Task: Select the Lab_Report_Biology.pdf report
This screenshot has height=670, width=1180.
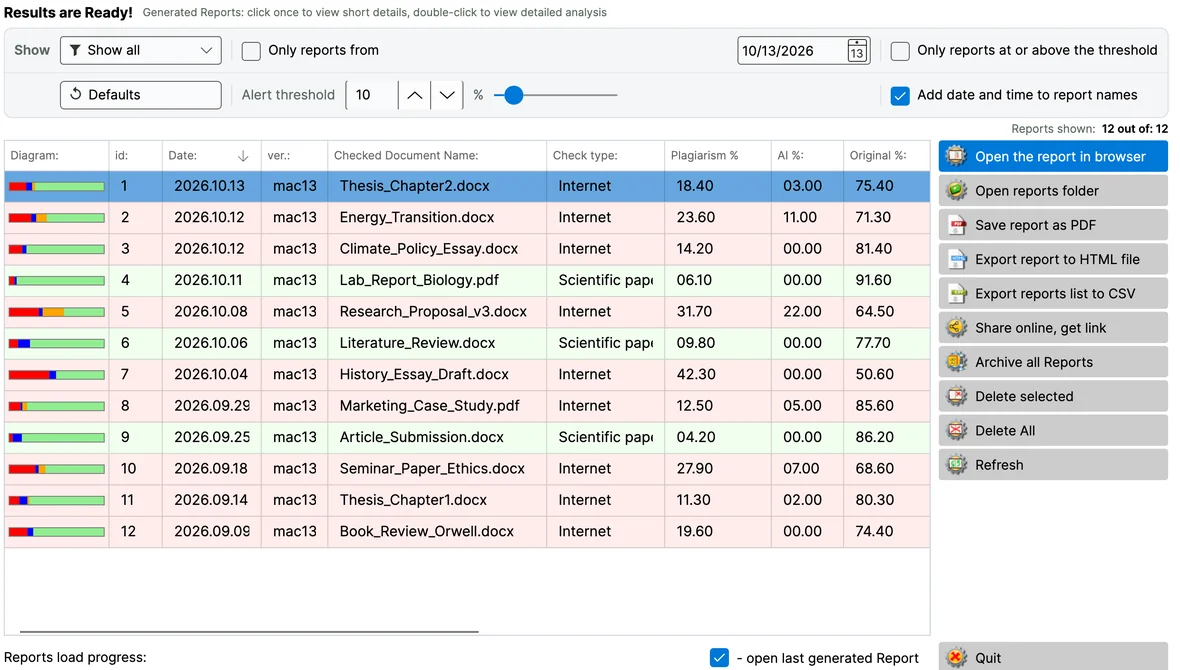Action: (467, 280)
